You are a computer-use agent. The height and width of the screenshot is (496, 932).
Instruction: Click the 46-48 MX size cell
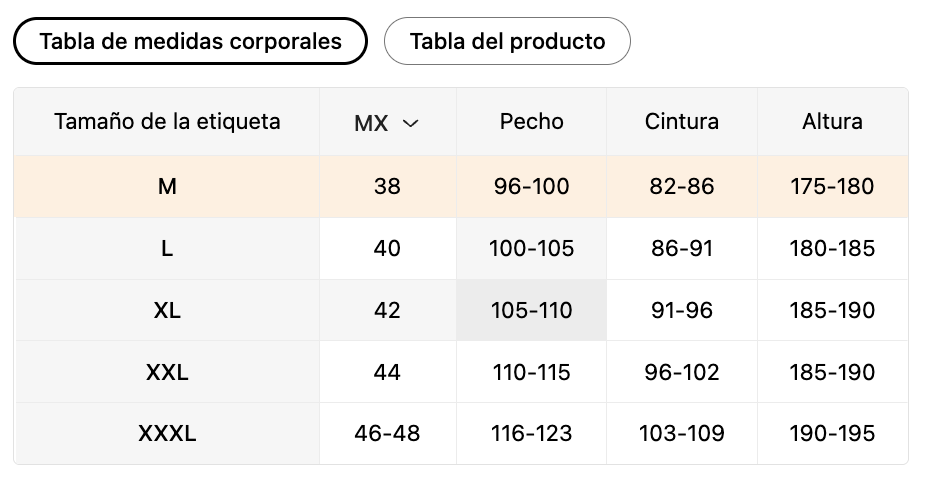388,434
